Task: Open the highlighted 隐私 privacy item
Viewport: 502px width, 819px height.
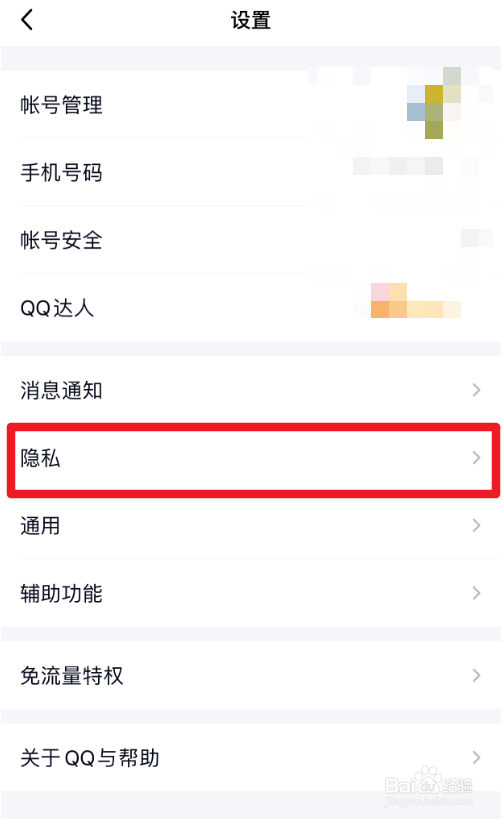Action: (x=253, y=460)
